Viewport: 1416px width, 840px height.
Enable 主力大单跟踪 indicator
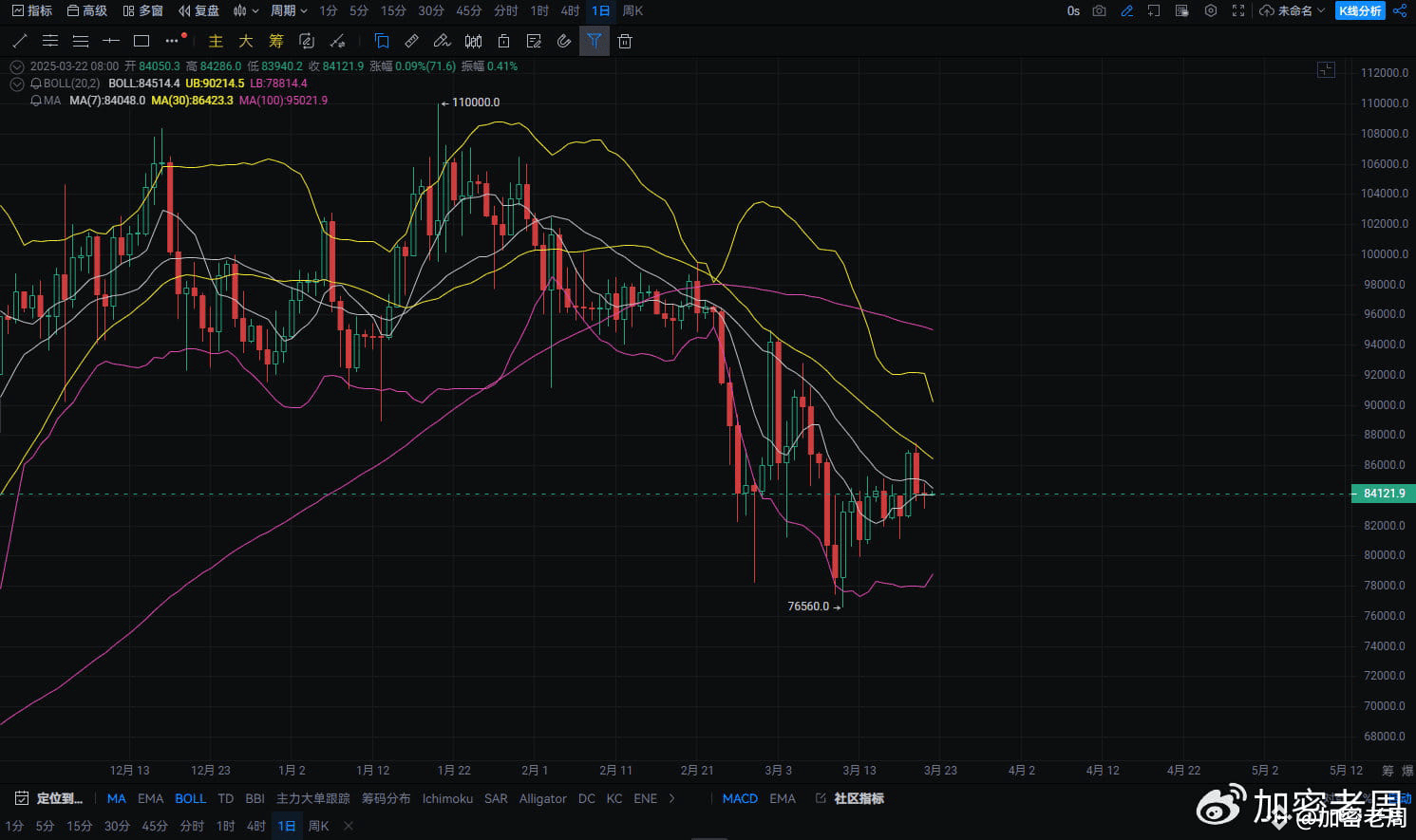[x=313, y=798]
